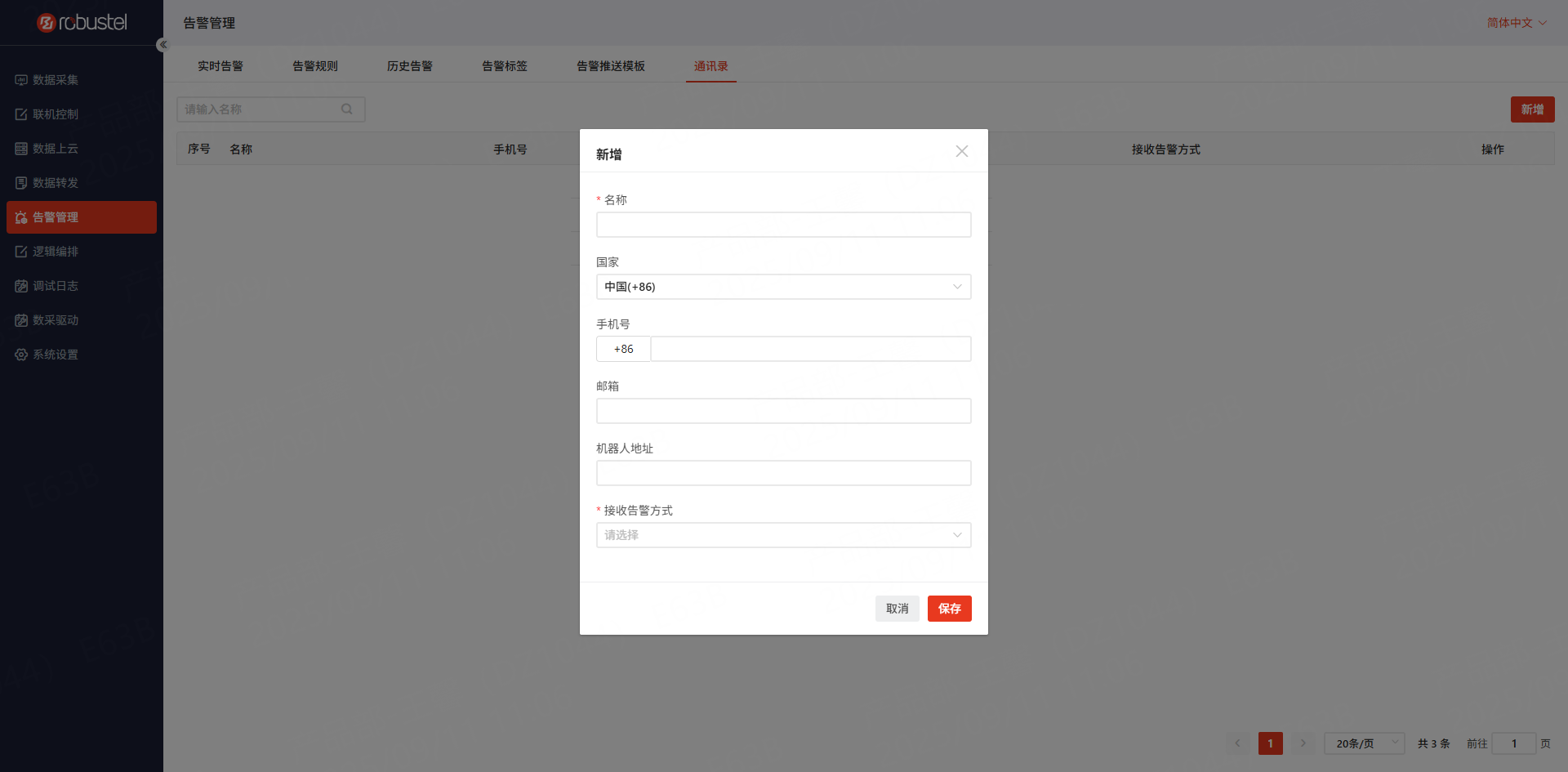This screenshot has height=772, width=1568.
Task: Click the 取消 button
Action: (x=897, y=609)
